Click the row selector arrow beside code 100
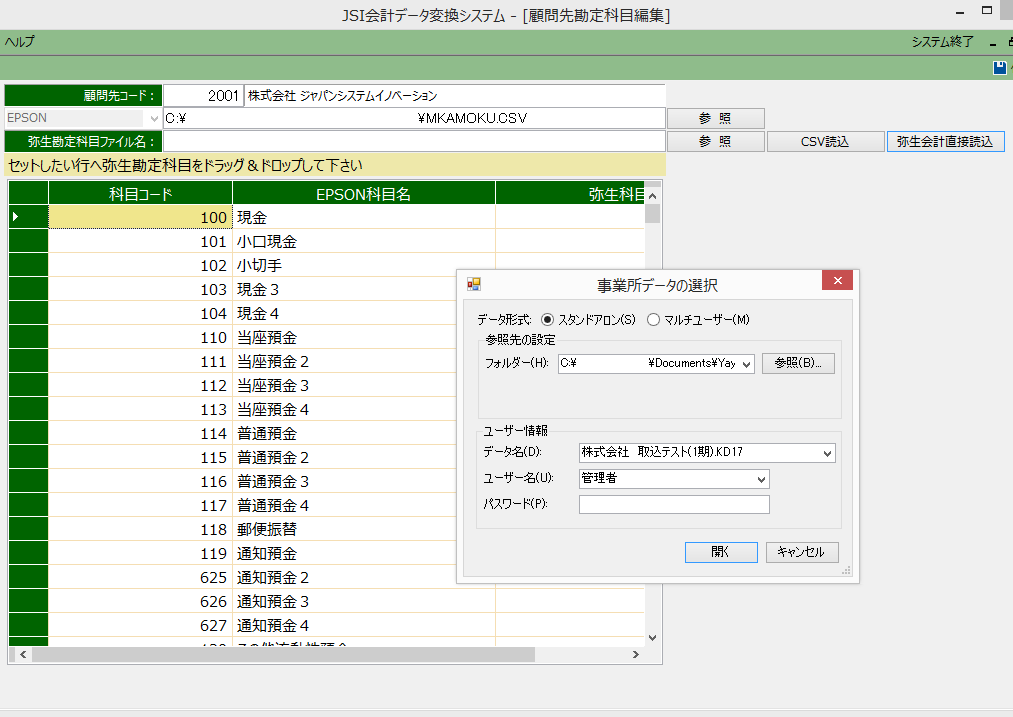Screen dimensions: 1013x717 tap(15, 217)
